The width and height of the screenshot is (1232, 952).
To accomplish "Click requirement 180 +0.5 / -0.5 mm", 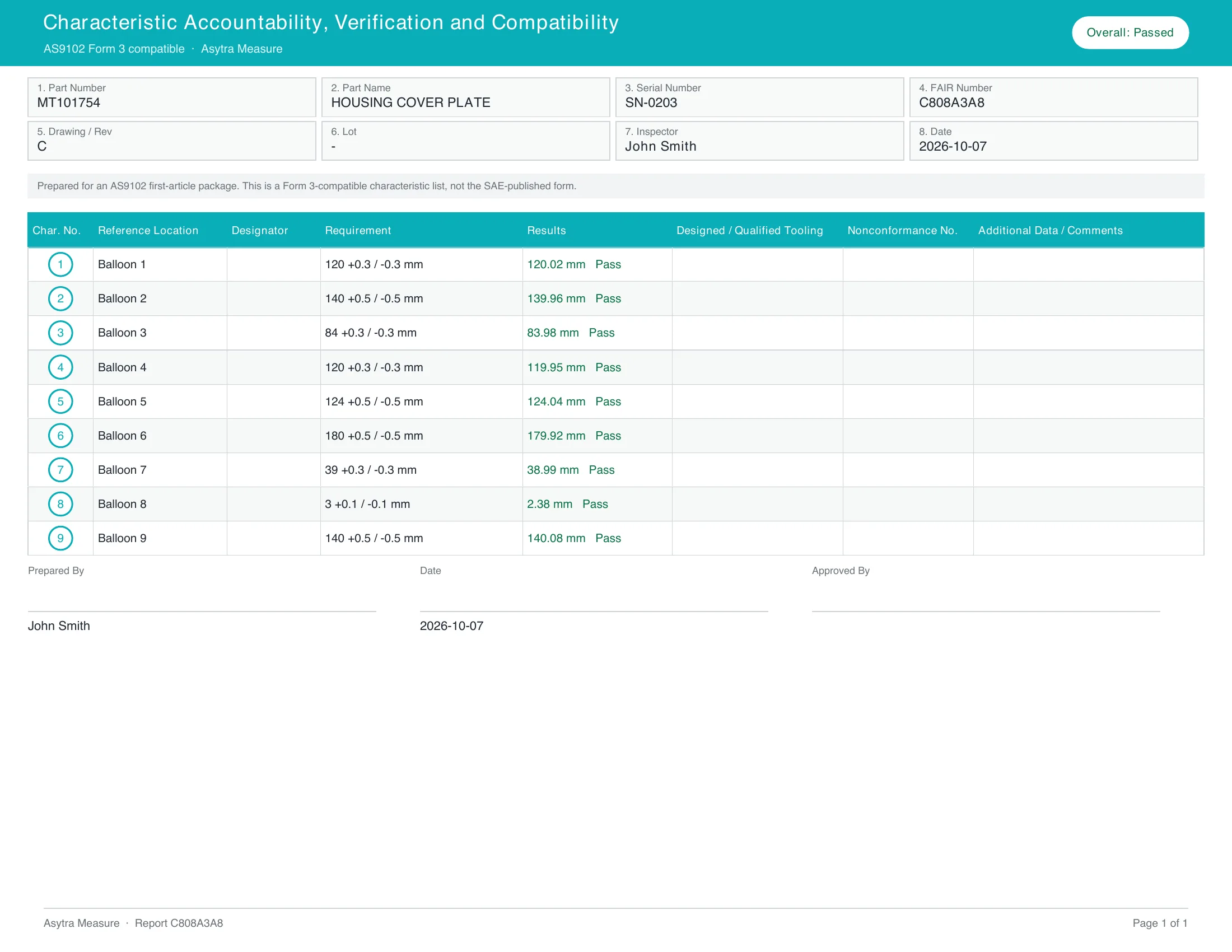I will [x=374, y=435].
